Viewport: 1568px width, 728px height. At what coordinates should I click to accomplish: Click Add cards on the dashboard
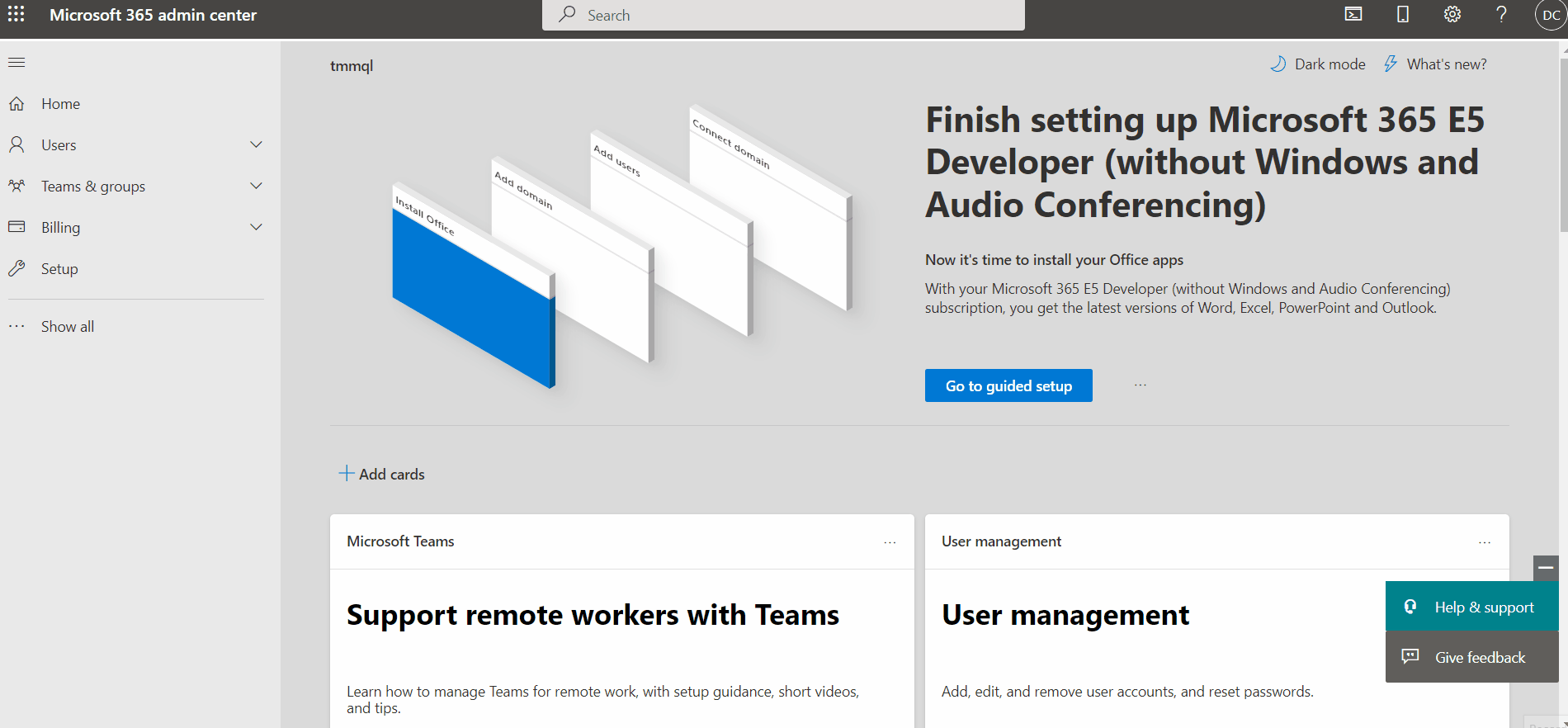pyautogui.click(x=382, y=475)
